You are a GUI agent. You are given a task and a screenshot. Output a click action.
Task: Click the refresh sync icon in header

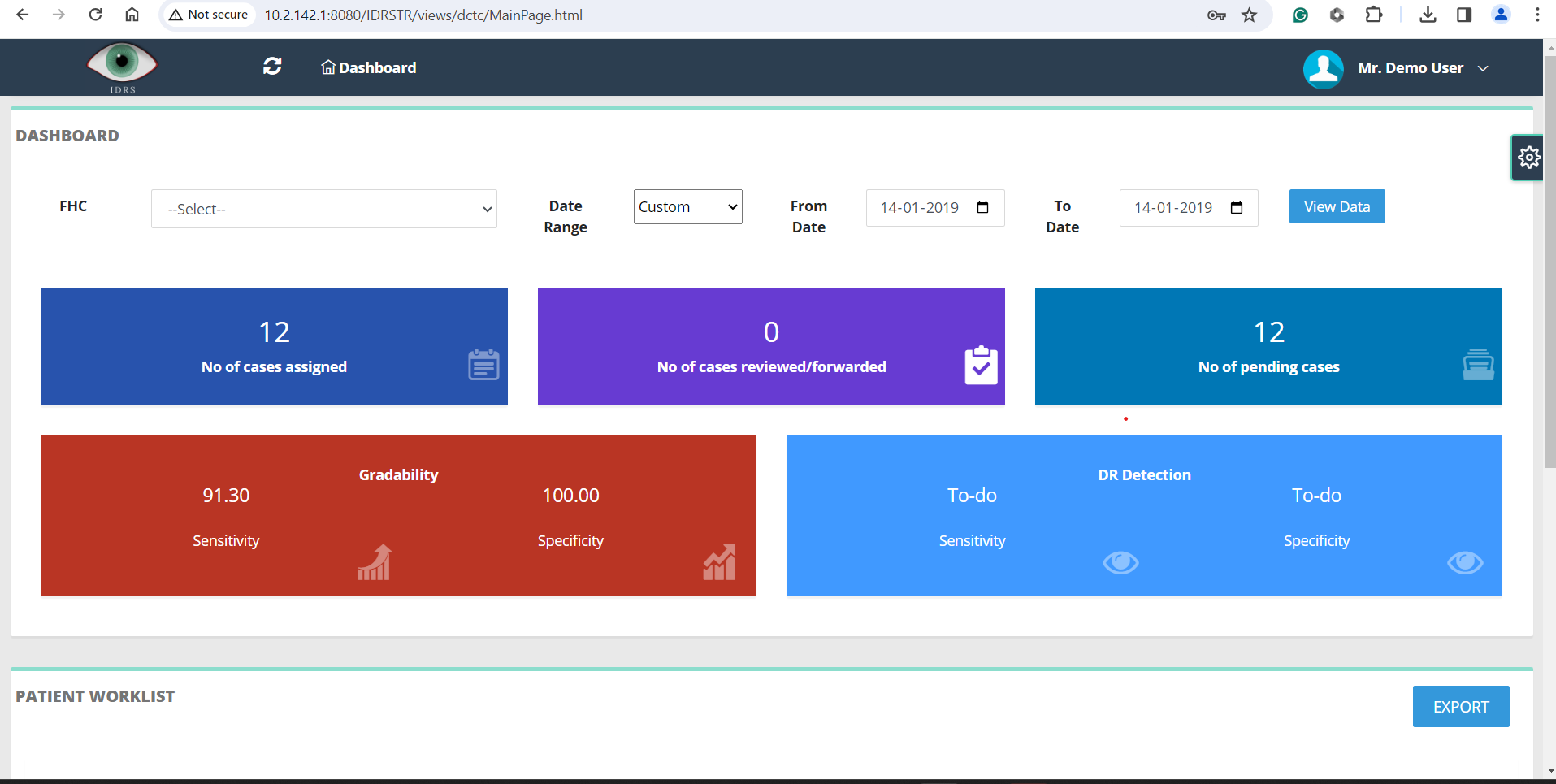point(272,67)
